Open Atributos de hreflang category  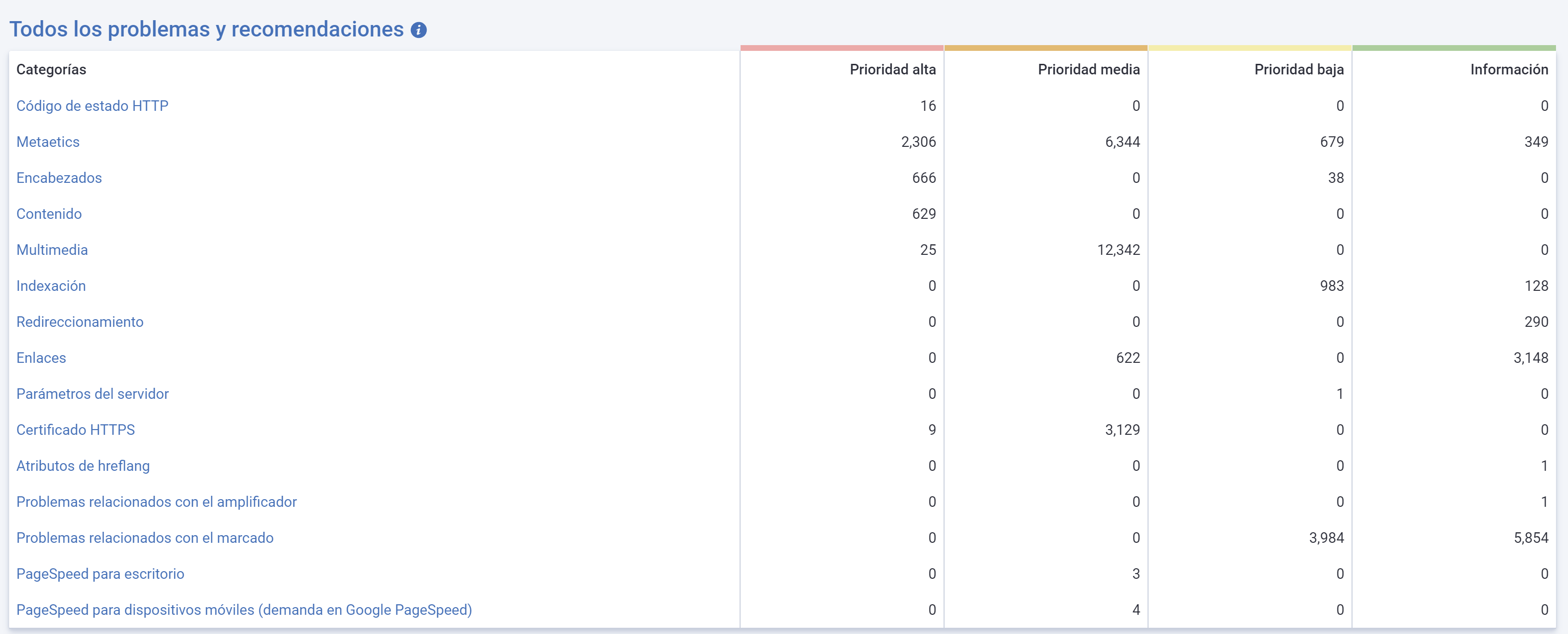point(83,466)
